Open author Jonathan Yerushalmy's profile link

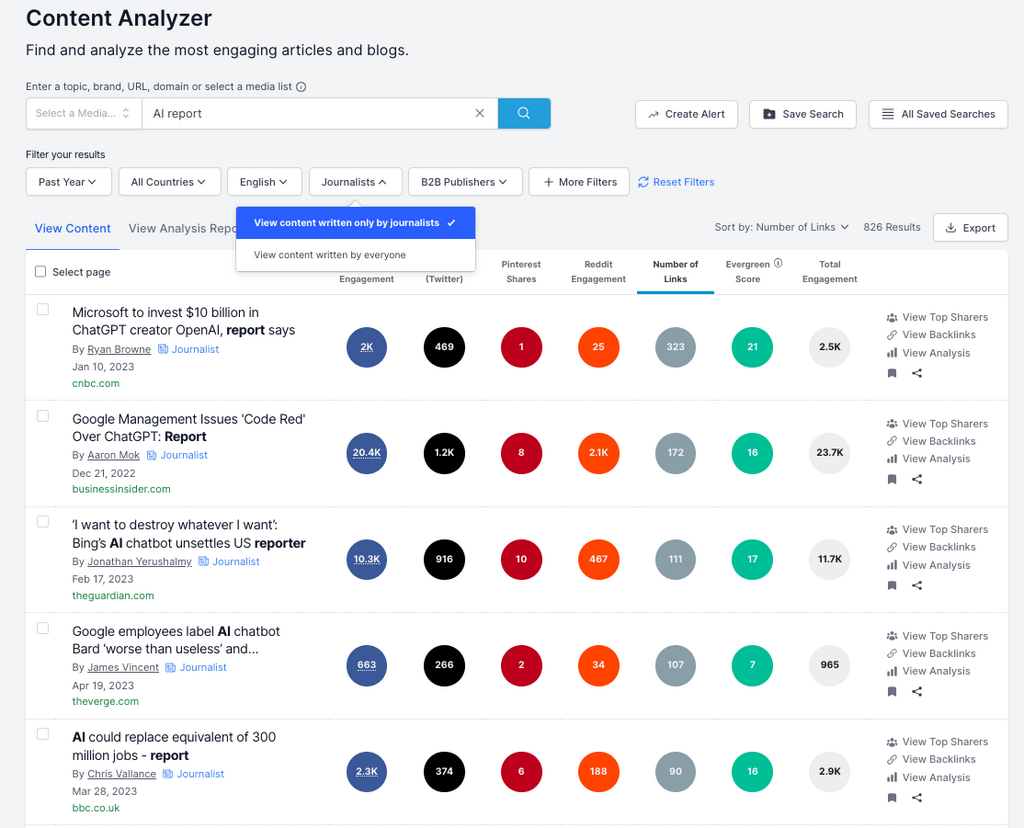140,562
